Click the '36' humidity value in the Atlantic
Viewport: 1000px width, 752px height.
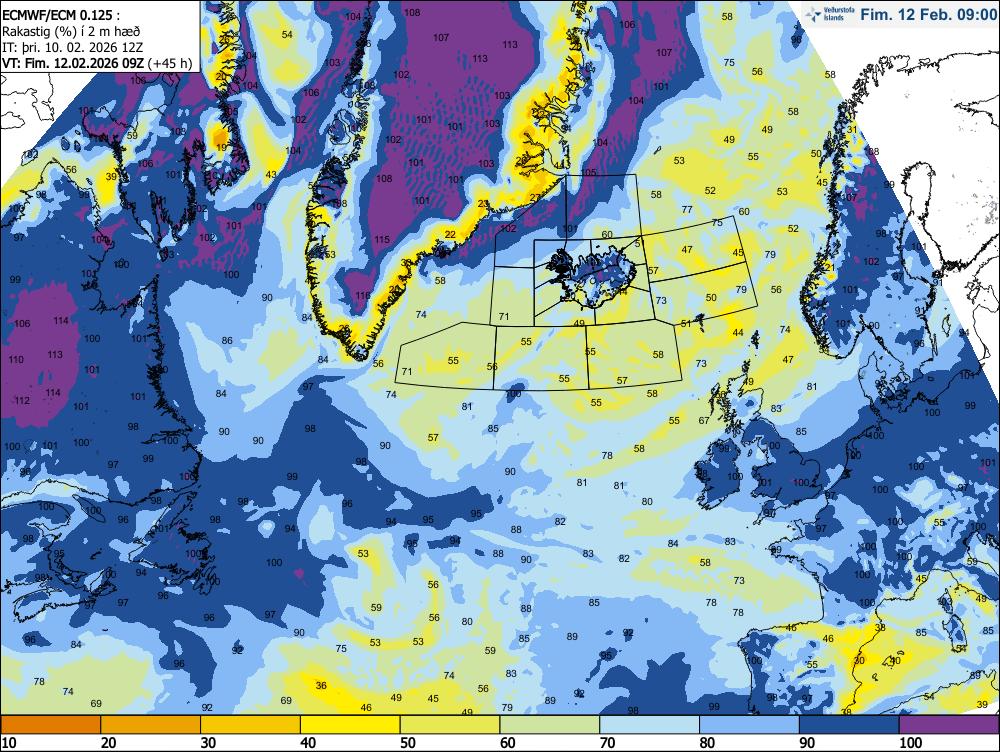(321, 686)
